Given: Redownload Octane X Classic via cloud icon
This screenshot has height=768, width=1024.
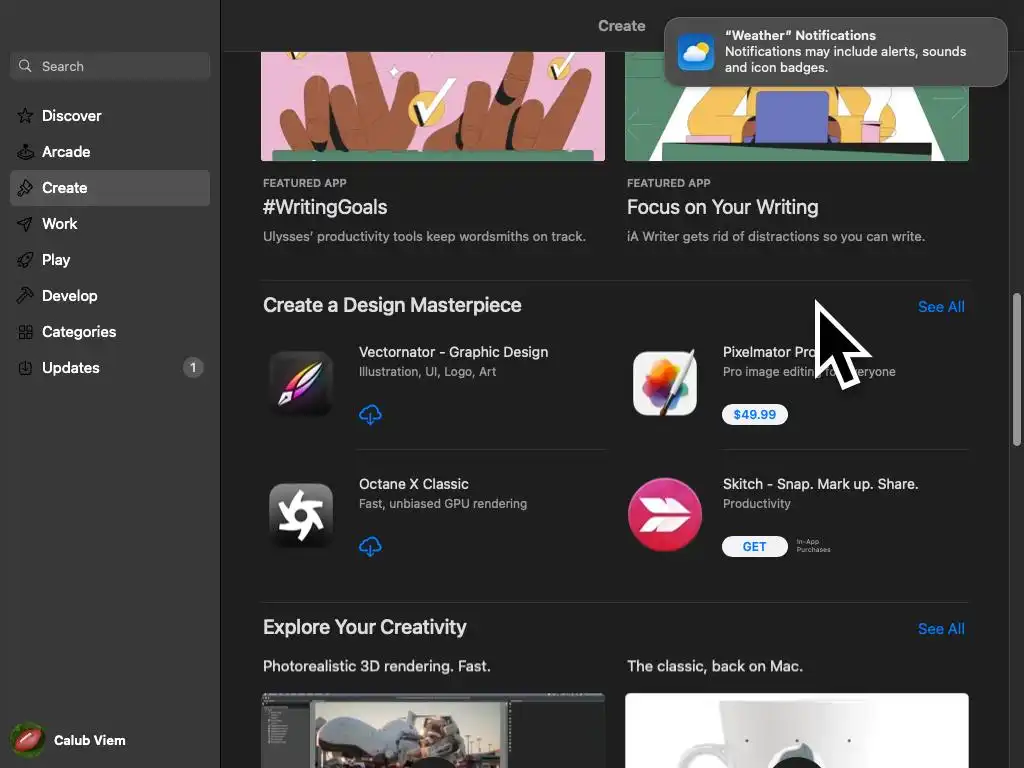Looking at the screenshot, I should (370, 547).
